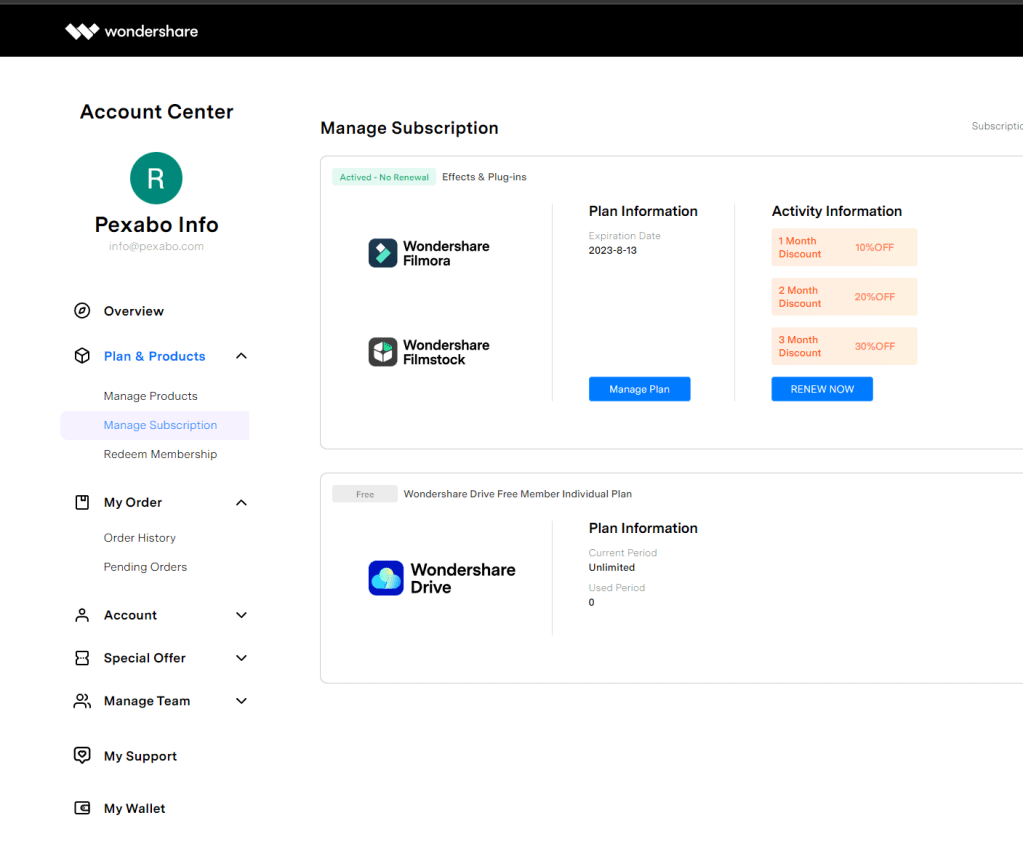Go to Order History

(x=140, y=538)
